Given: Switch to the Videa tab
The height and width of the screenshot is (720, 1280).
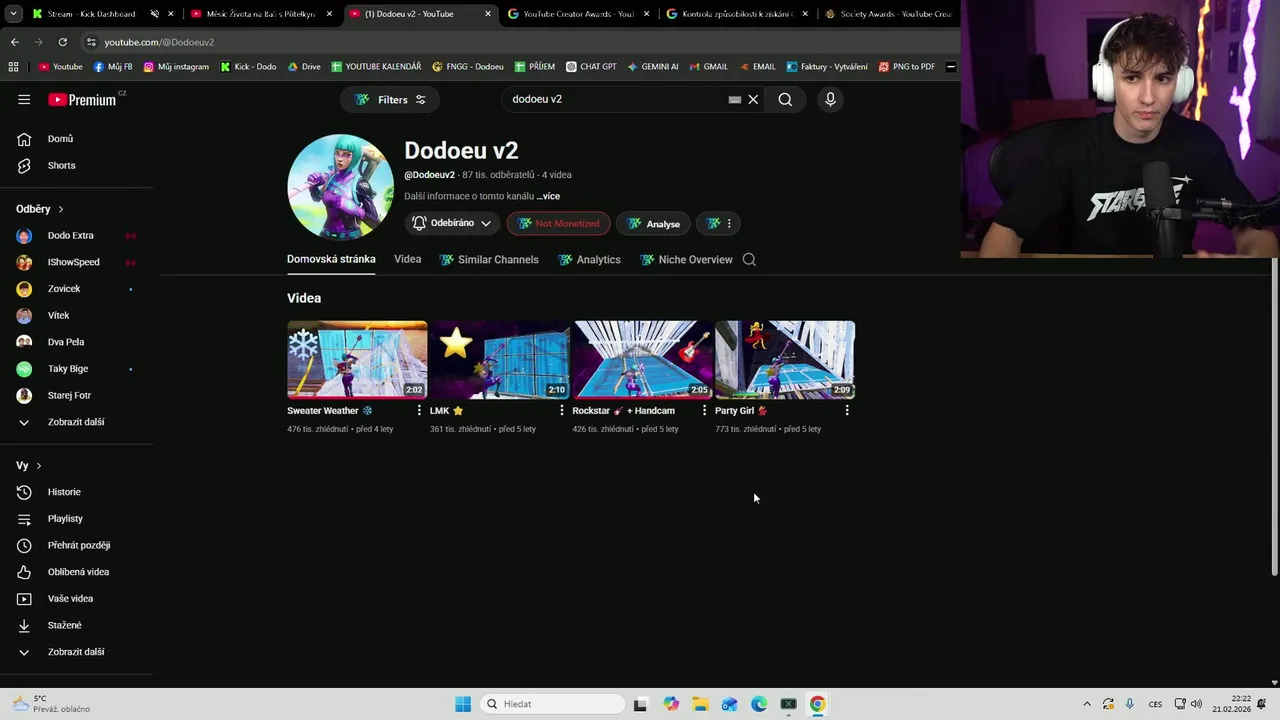Looking at the screenshot, I should pyautogui.click(x=407, y=259).
